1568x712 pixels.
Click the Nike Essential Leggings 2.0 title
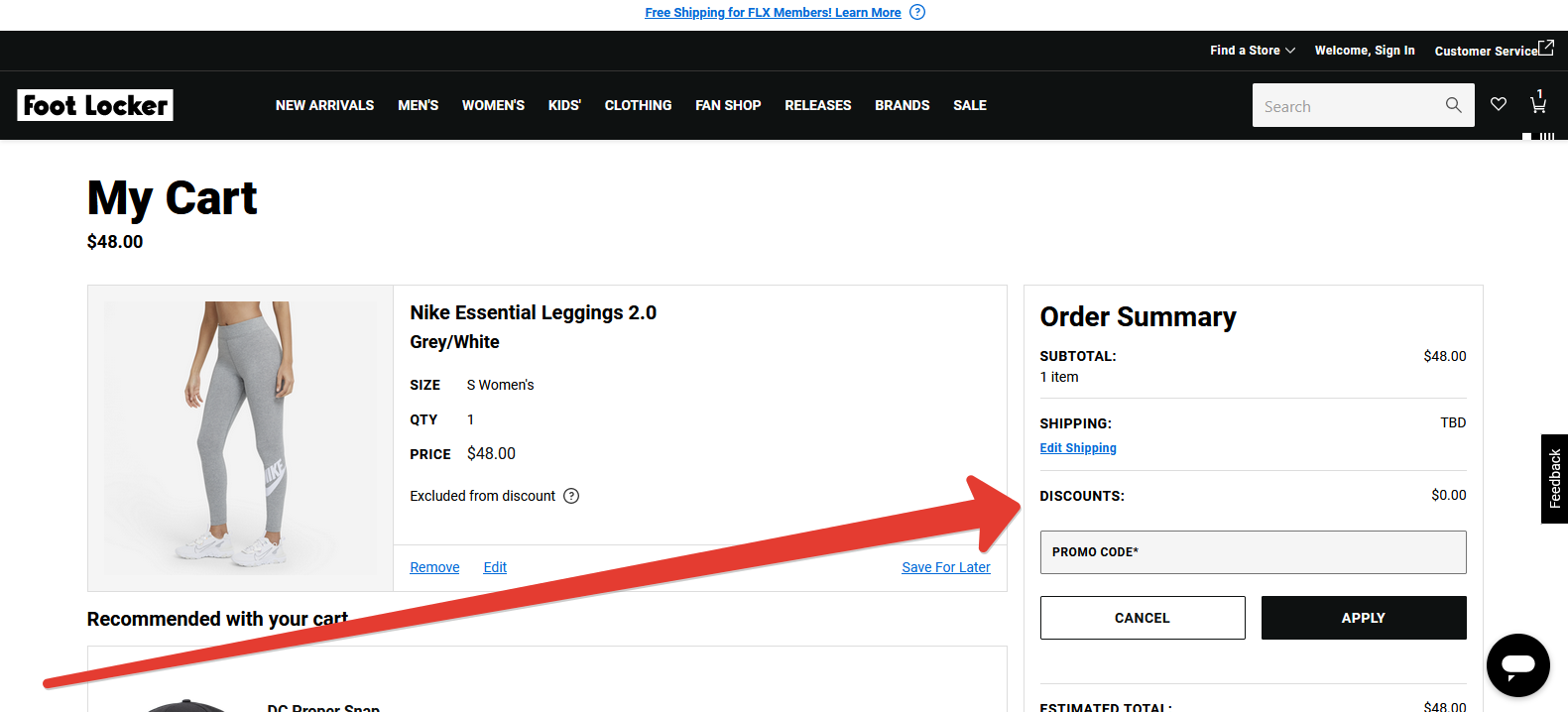[534, 312]
